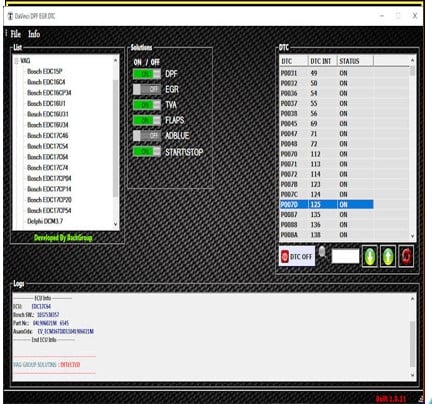Enable the EGR switch
The width and height of the screenshot is (432, 404).
pos(147,89)
